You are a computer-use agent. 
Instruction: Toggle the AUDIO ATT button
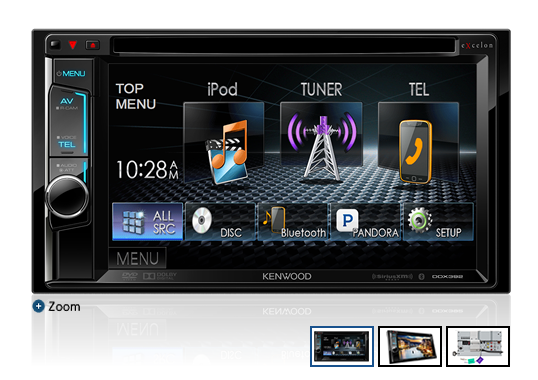tap(67, 167)
